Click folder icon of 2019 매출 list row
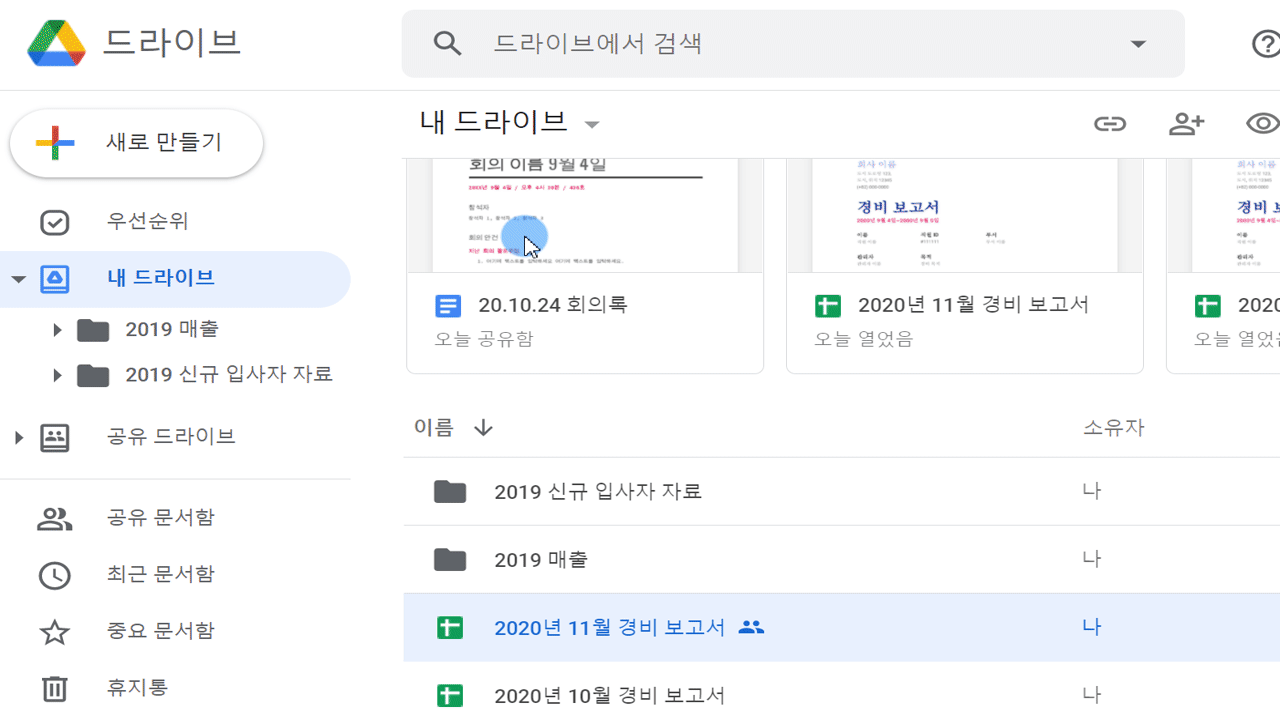The height and width of the screenshot is (720, 1280). click(x=450, y=560)
